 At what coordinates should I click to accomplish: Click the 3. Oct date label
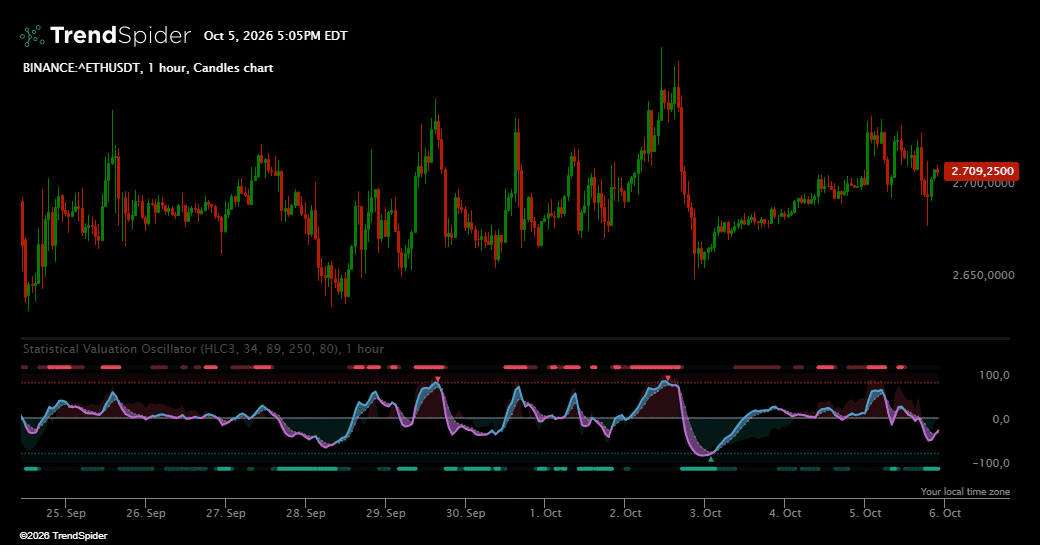pos(706,513)
